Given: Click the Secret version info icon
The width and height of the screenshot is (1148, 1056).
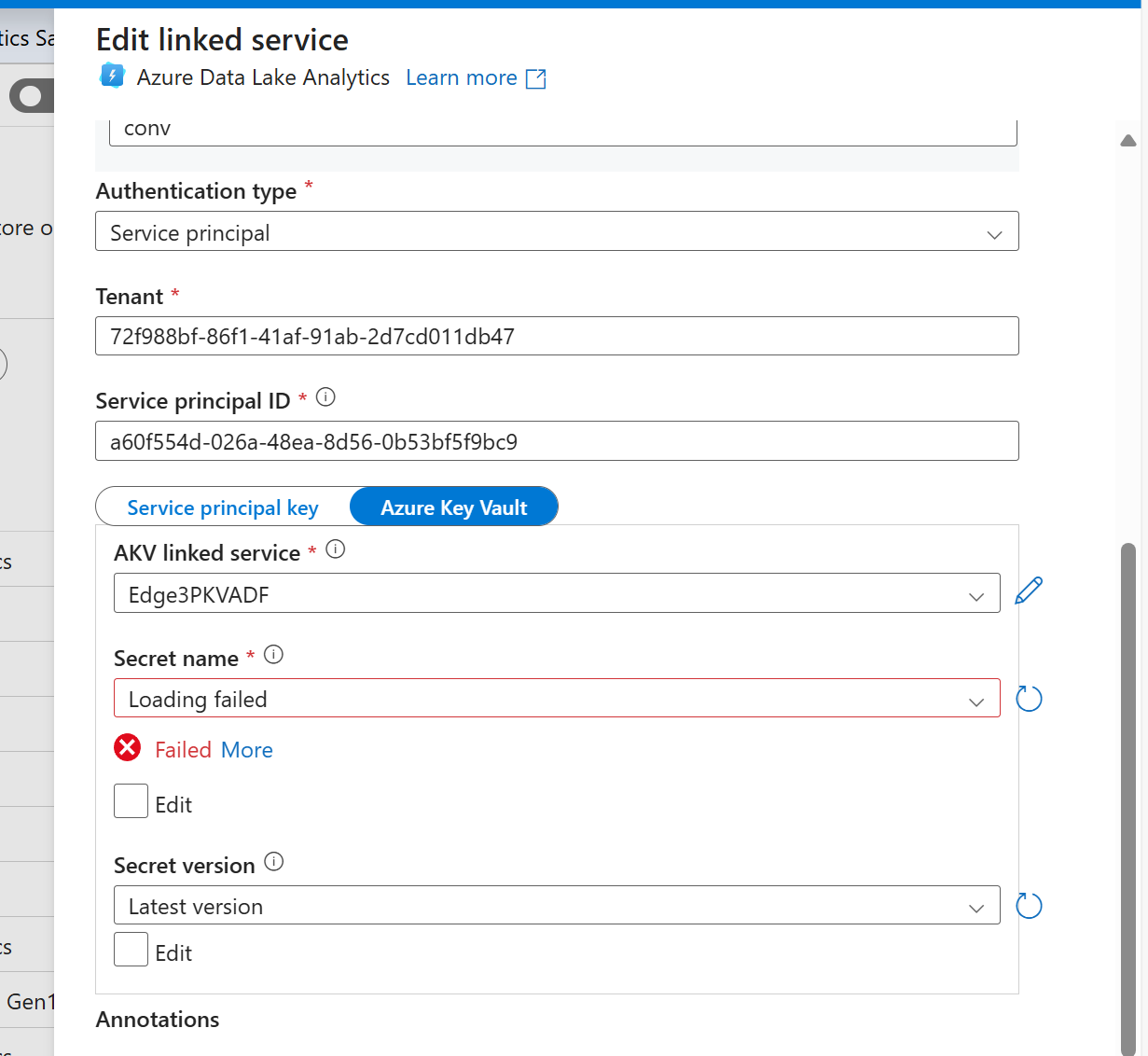Looking at the screenshot, I should point(273,862).
